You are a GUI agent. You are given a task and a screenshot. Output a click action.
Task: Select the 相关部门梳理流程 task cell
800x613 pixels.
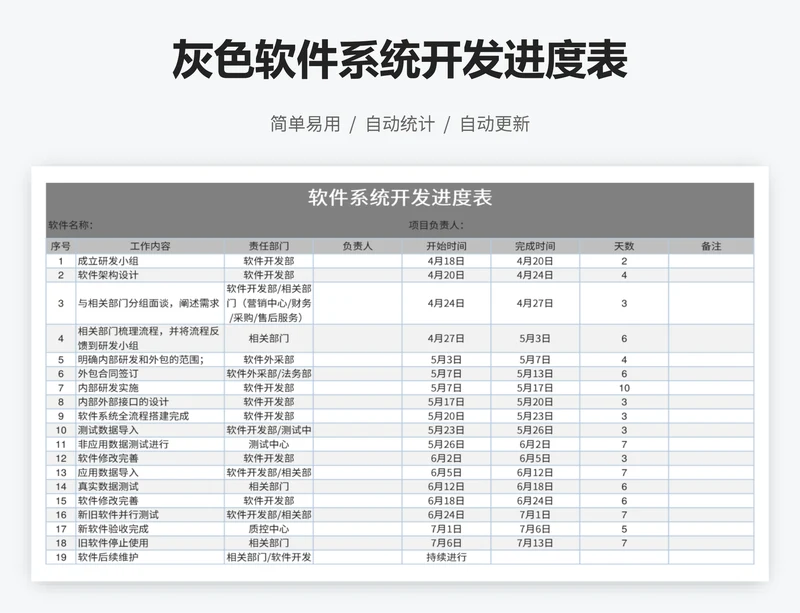click(150, 338)
